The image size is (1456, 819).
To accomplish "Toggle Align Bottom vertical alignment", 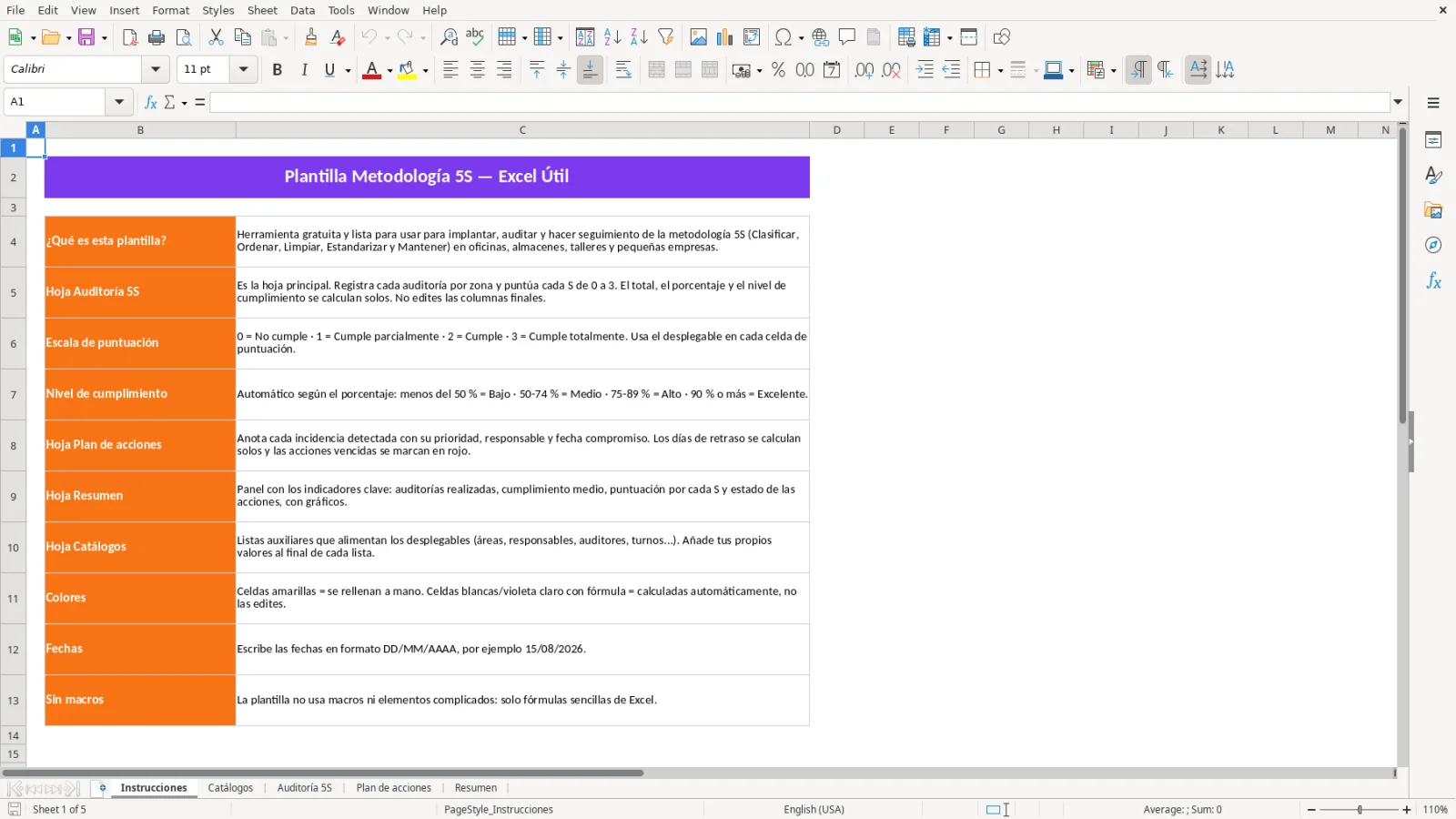I will [590, 70].
